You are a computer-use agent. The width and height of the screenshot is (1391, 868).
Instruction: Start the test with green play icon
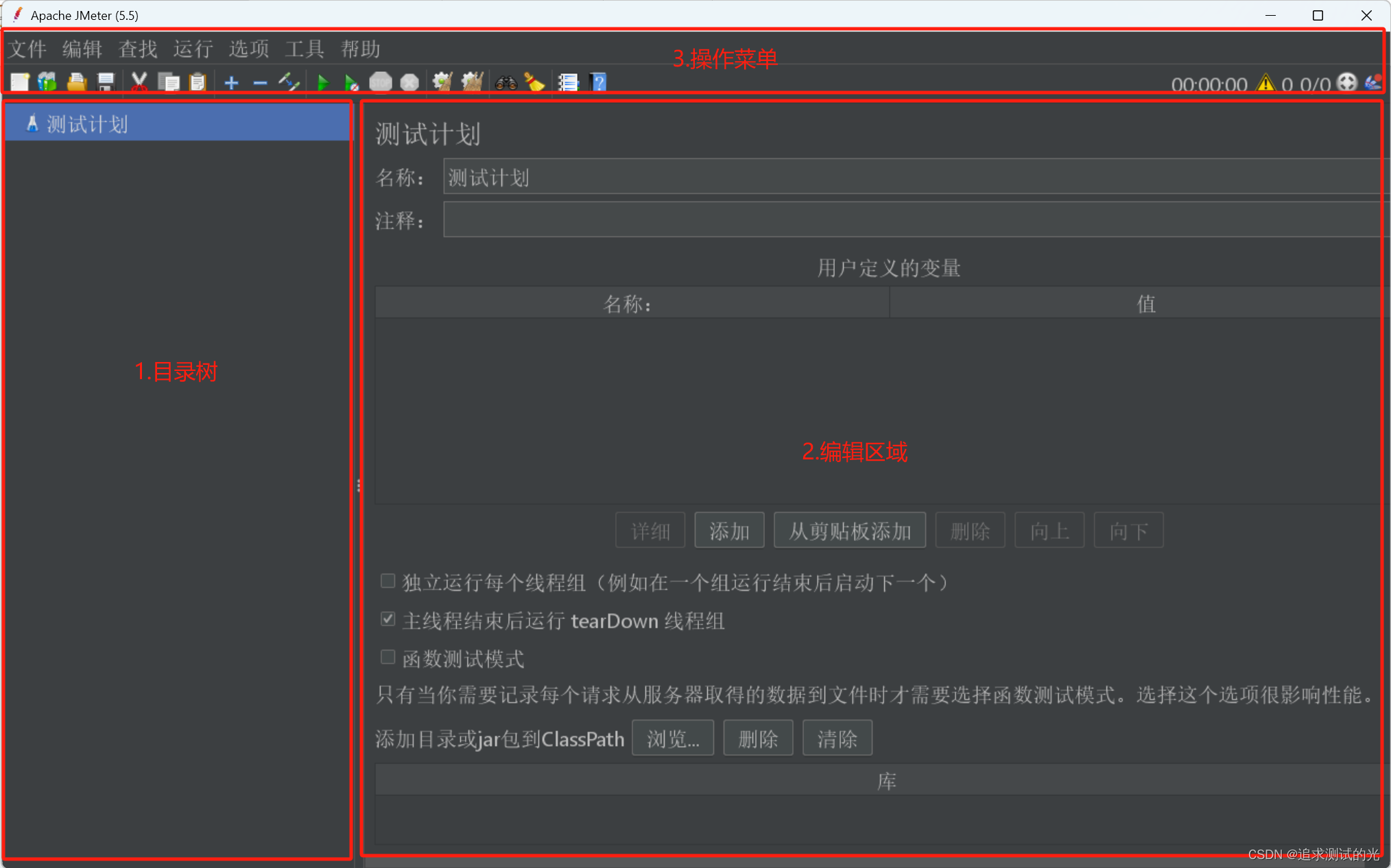323,83
